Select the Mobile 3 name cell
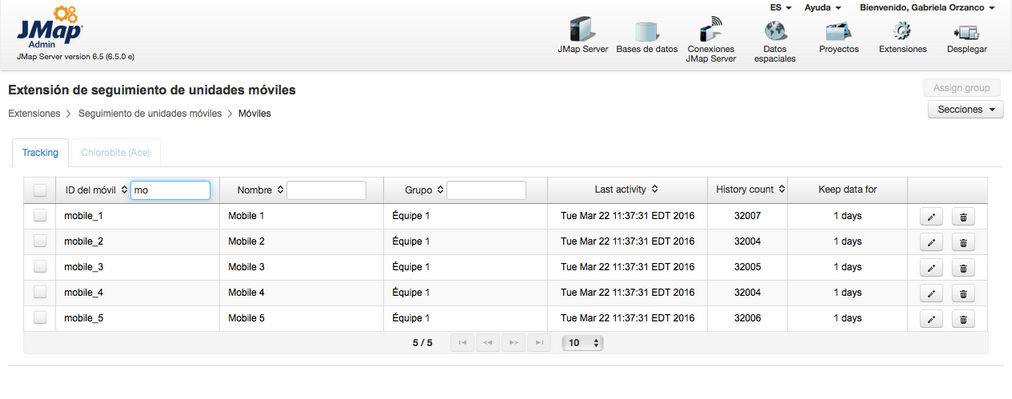 point(301,267)
